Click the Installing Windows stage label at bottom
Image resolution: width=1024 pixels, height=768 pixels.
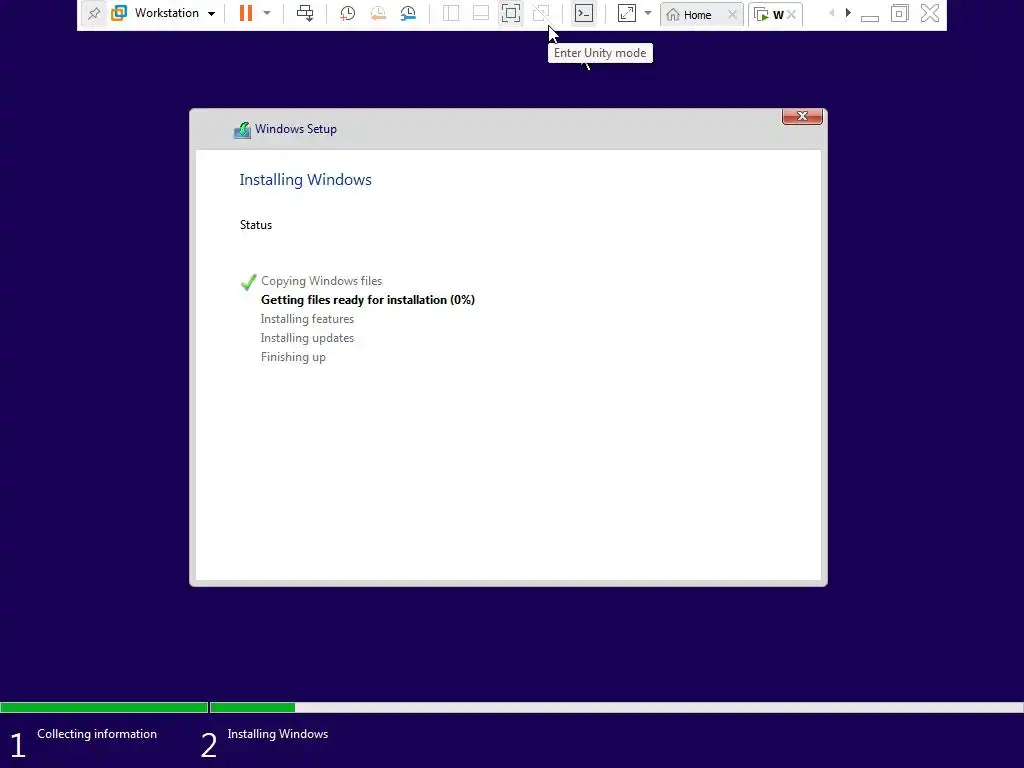pyautogui.click(x=278, y=734)
